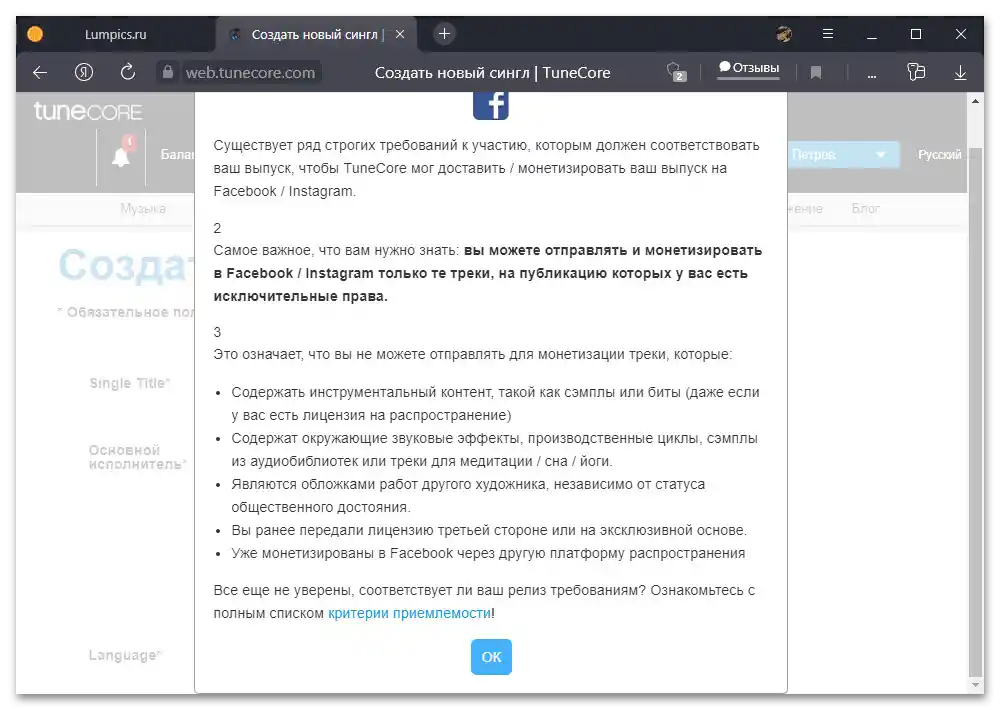This screenshot has width=1000, height=710.
Task: Click the Уже монетизированы в Facebook bullet
Action: coord(488,553)
